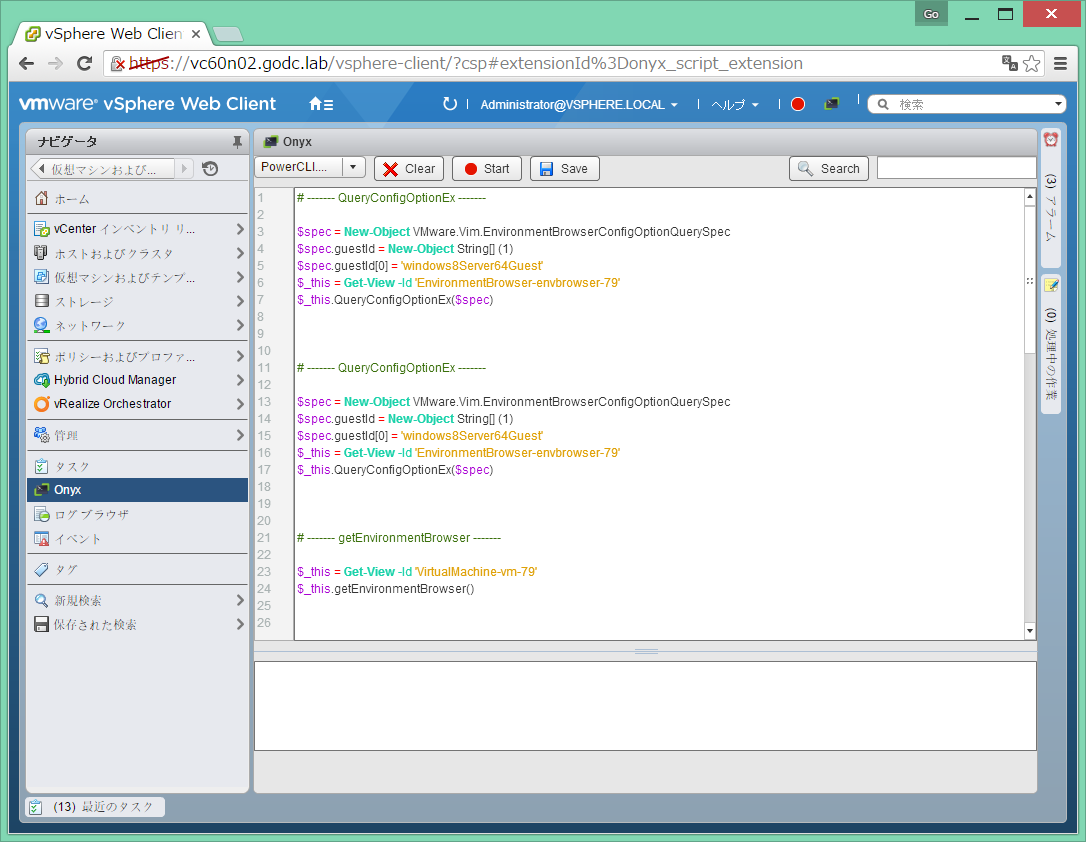Viewport: 1086px width, 842px height.
Task: Open the Alarms sidebar panel
Action: pos(1051,198)
